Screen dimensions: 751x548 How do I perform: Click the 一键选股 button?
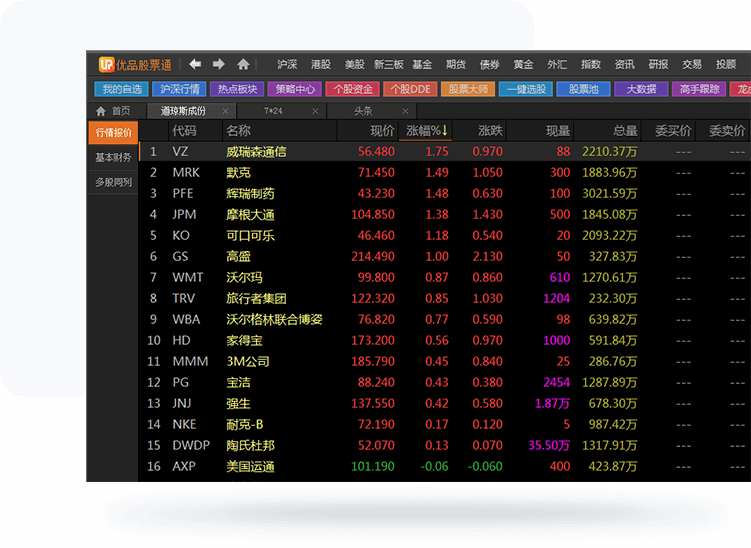click(526, 89)
